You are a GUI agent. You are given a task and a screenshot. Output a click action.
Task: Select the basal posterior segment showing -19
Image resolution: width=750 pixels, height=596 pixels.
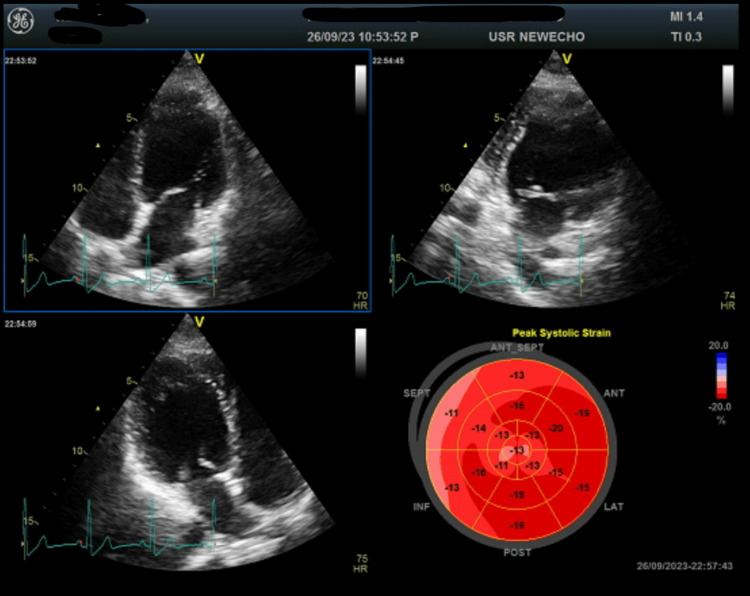pyautogui.click(x=517, y=525)
